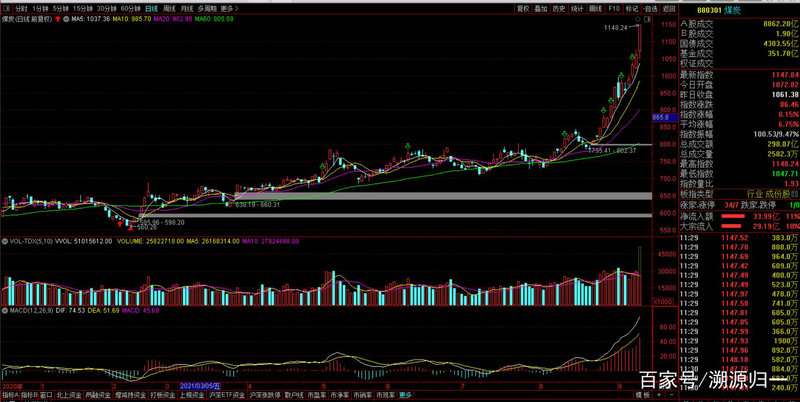Toggle 叠加 overlay comparison

pyautogui.click(x=542, y=7)
